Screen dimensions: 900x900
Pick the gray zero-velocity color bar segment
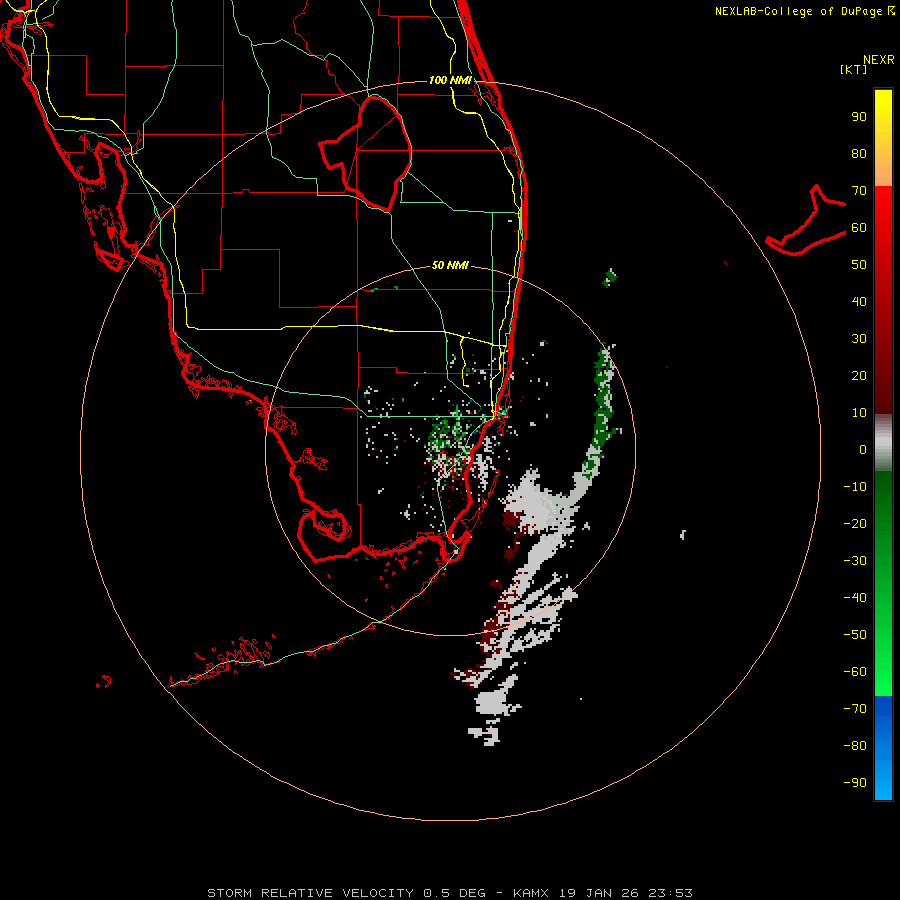(x=883, y=443)
